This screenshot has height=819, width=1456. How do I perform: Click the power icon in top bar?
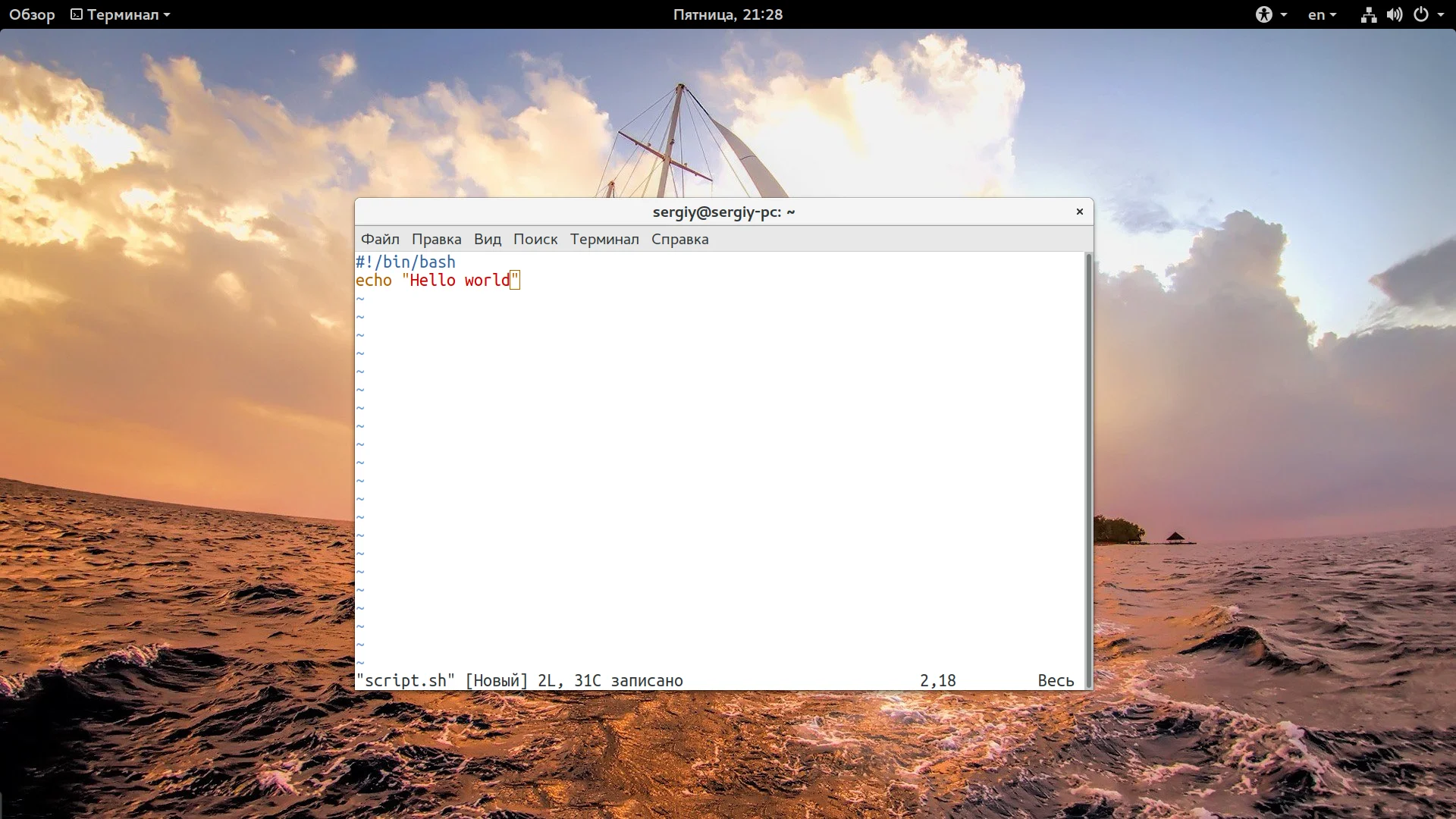[x=1421, y=14]
